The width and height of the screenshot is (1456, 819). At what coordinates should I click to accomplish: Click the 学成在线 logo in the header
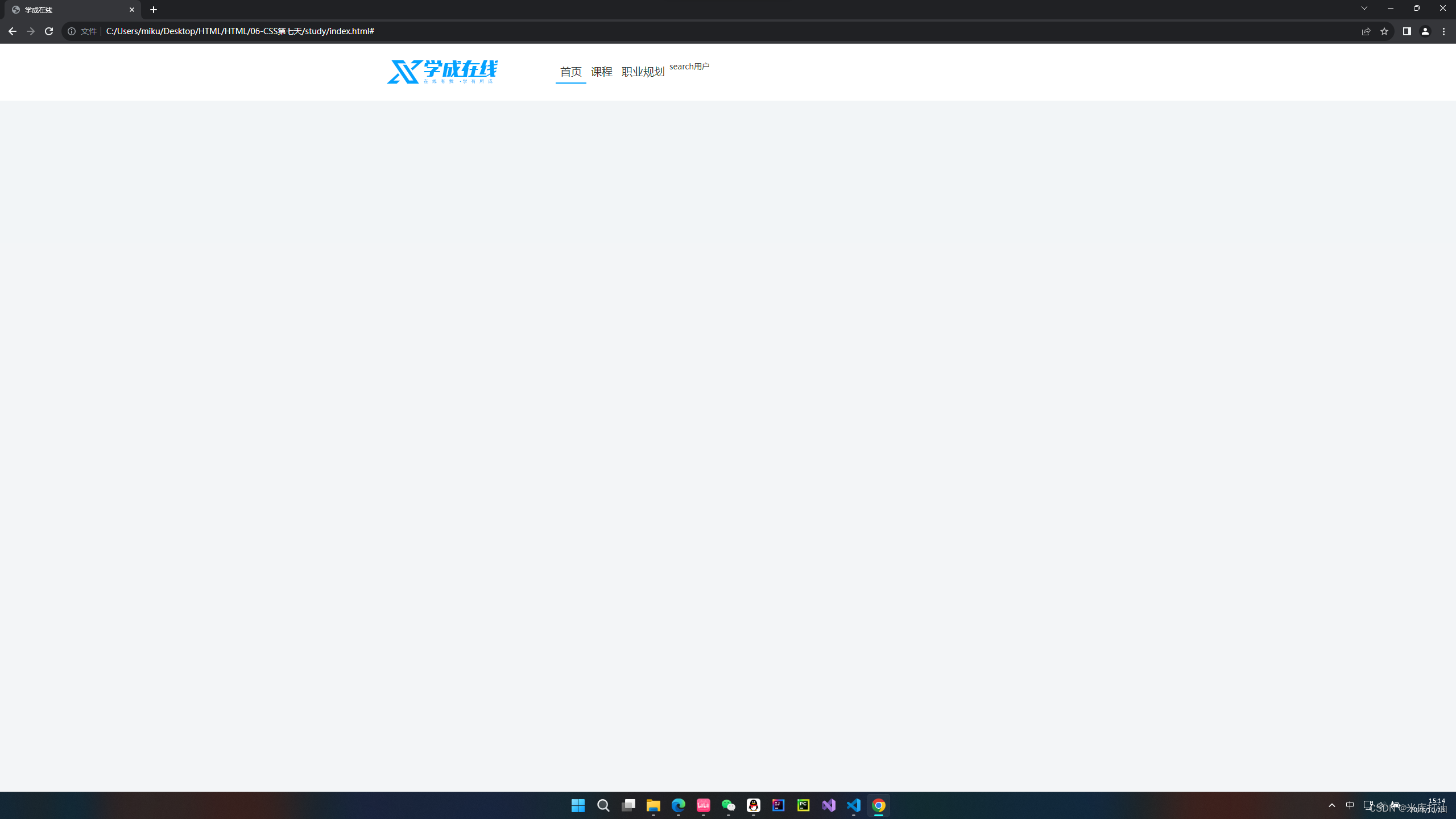coord(441,72)
